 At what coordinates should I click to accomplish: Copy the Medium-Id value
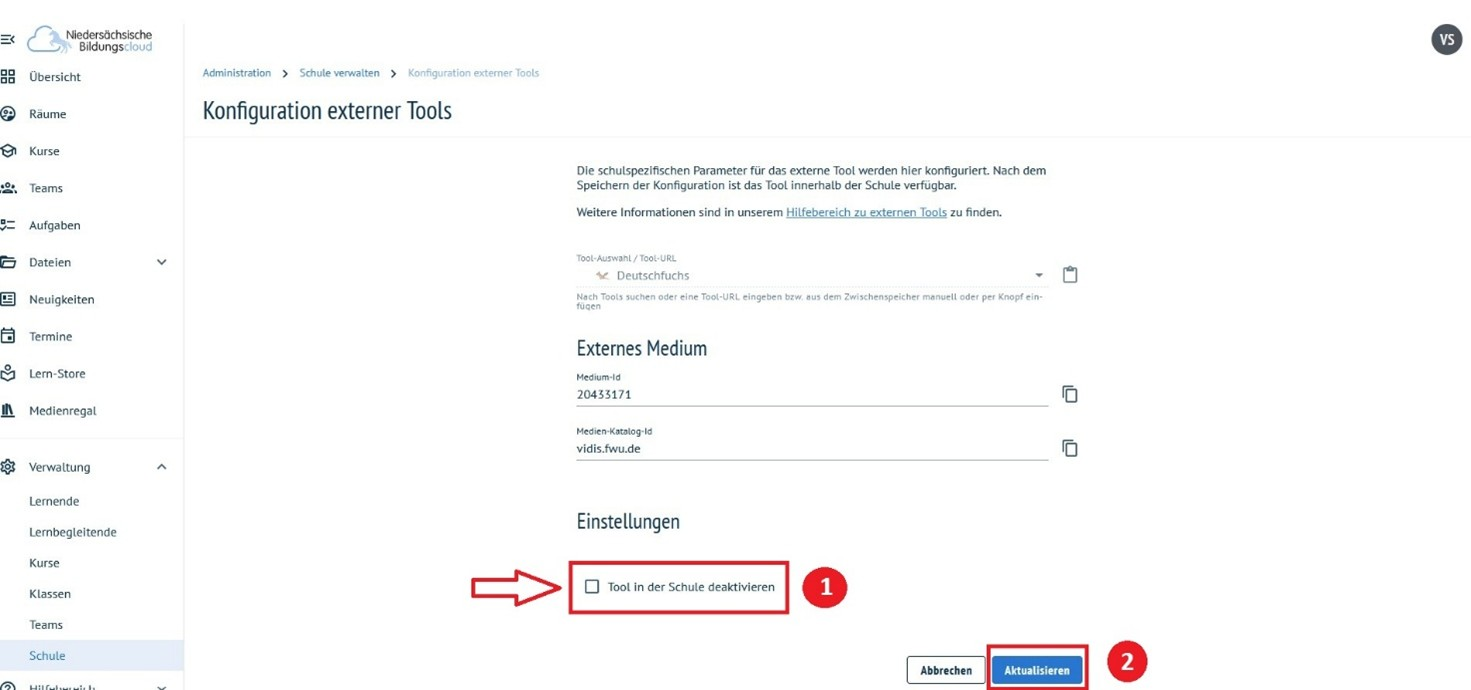tap(1070, 394)
